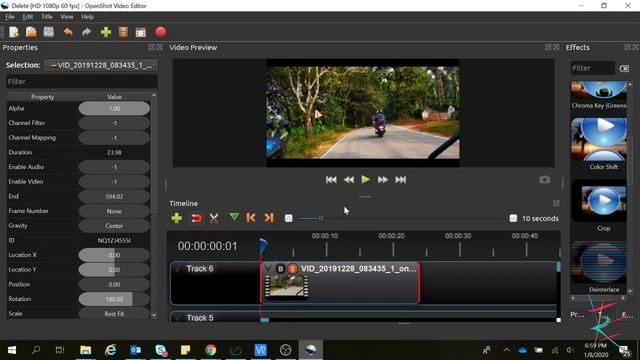The width and height of the screenshot is (640, 360).
Task: Click the Frame Number None value
Action: click(114, 211)
